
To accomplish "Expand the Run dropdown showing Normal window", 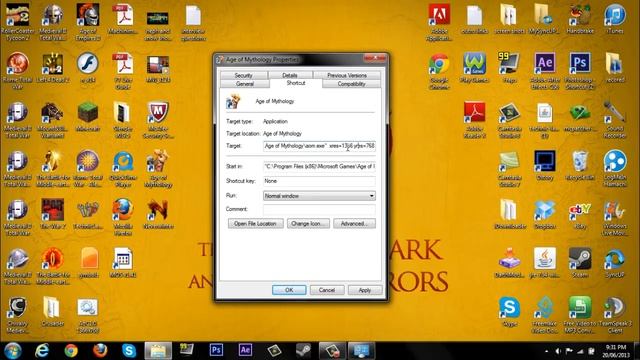I will [x=319, y=196].
